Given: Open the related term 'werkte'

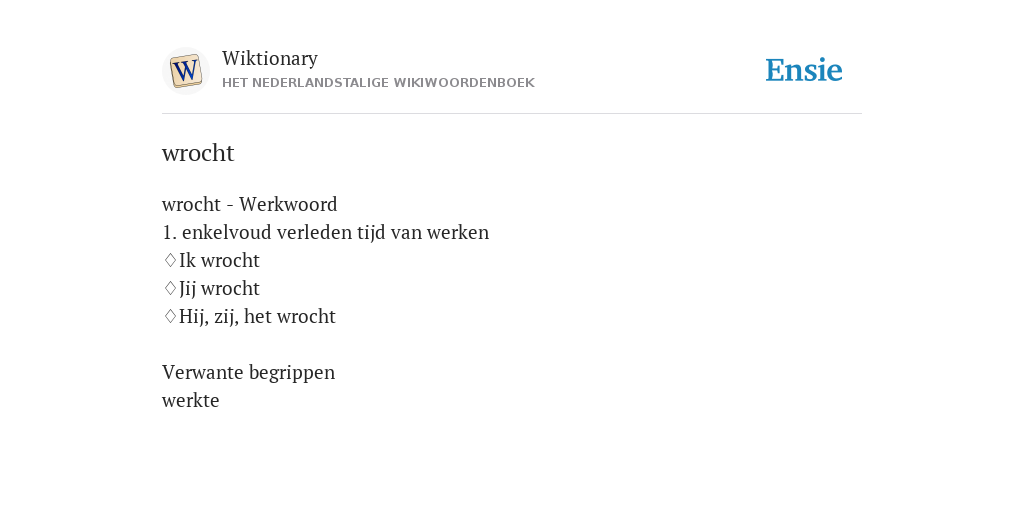Looking at the screenshot, I should pos(191,400).
